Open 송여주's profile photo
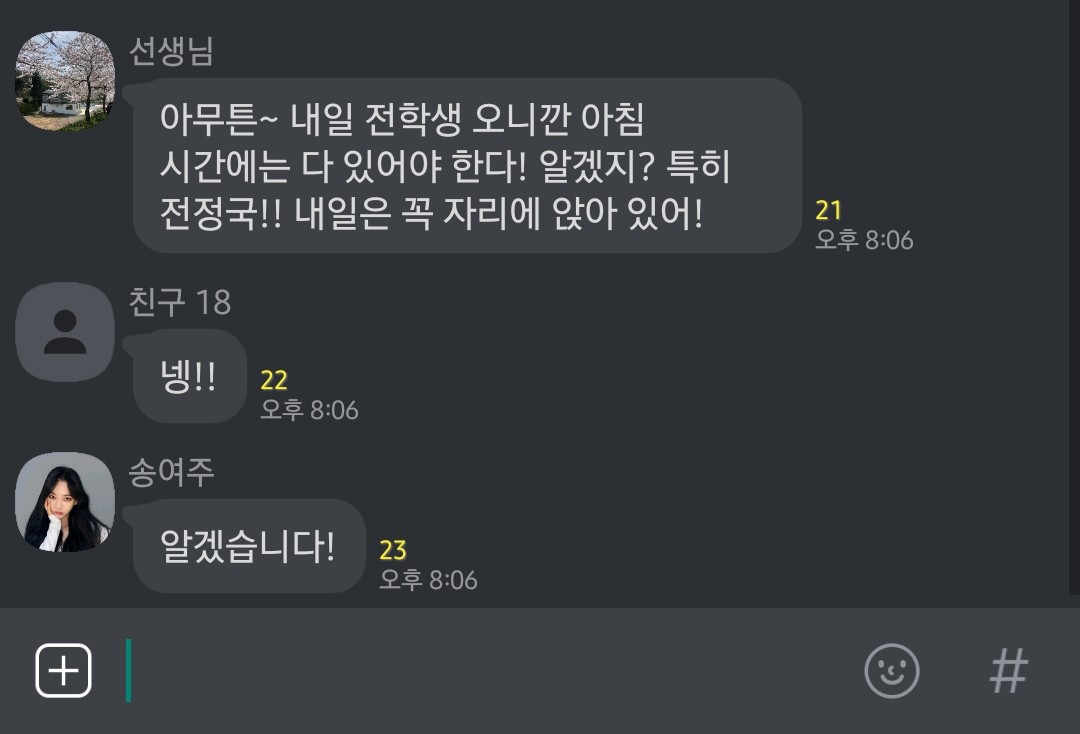Image resolution: width=1080 pixels, height=734 pixels. 65,502
